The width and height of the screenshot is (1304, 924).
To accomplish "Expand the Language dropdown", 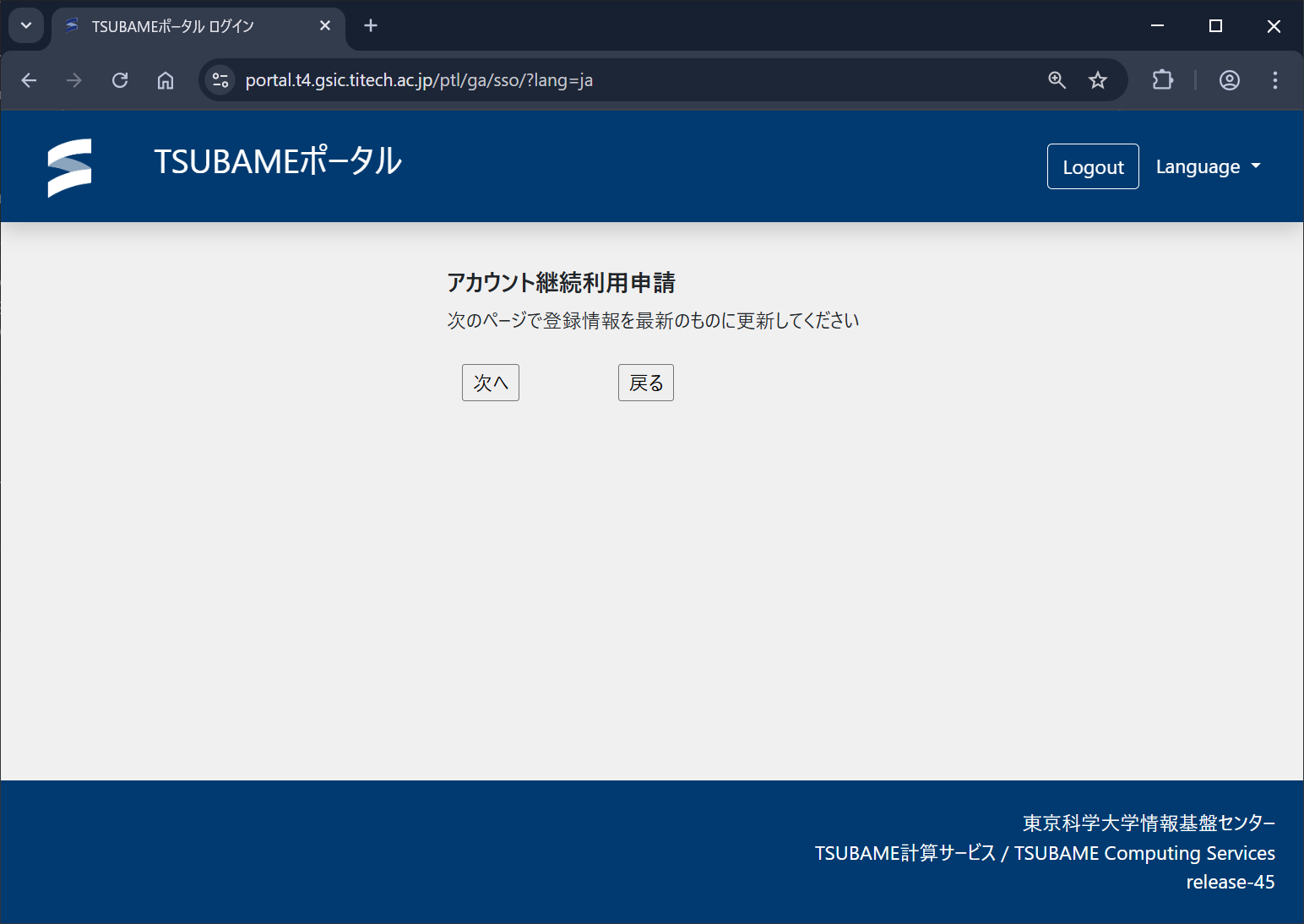I will [x=1208, y=166].
